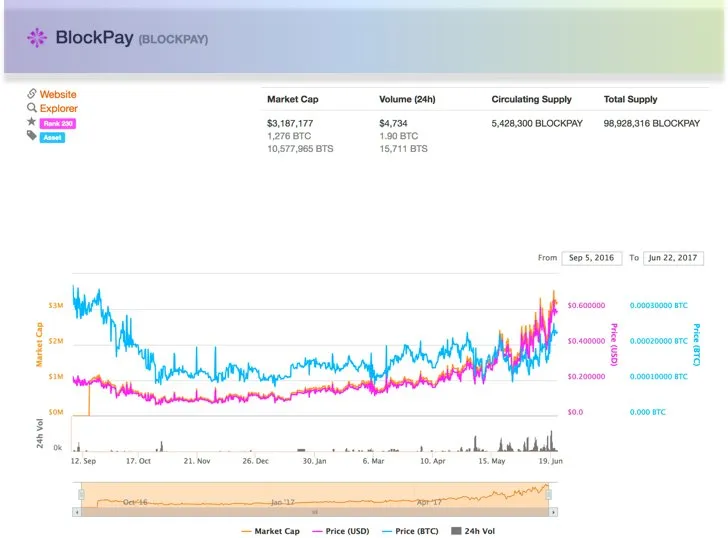Click the Total Supply column header
728x538 pixels.
(630, 99)
